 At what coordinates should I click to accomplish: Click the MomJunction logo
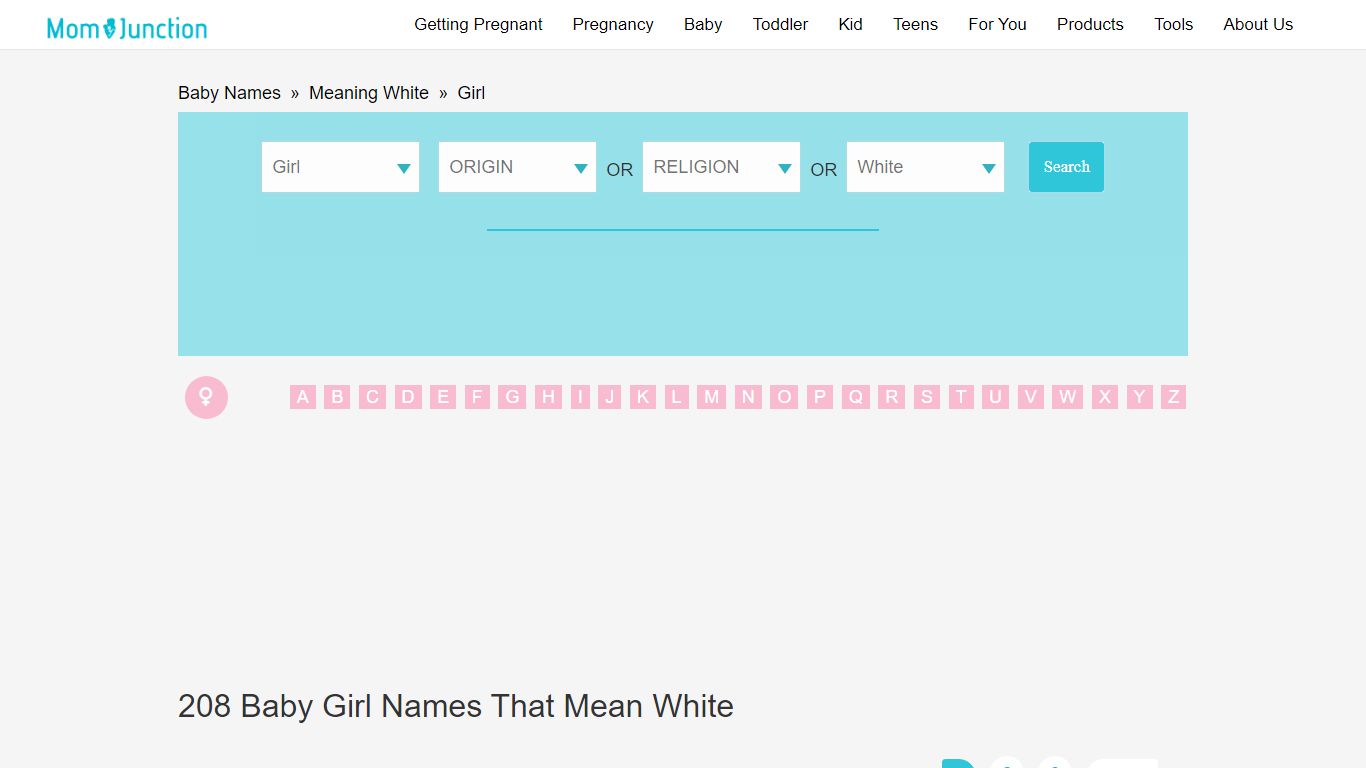(127, 28)
